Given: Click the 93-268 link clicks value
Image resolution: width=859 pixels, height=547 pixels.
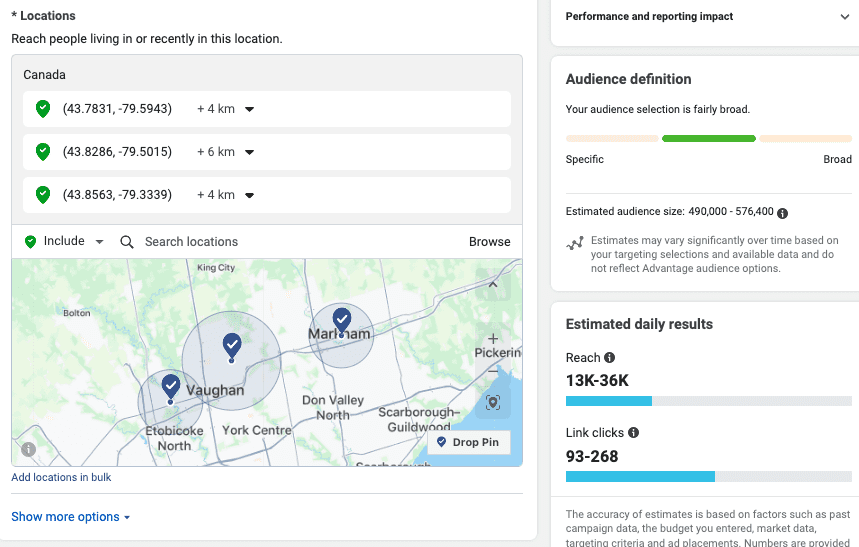Looking at the screenshot, I should (592, 456).
